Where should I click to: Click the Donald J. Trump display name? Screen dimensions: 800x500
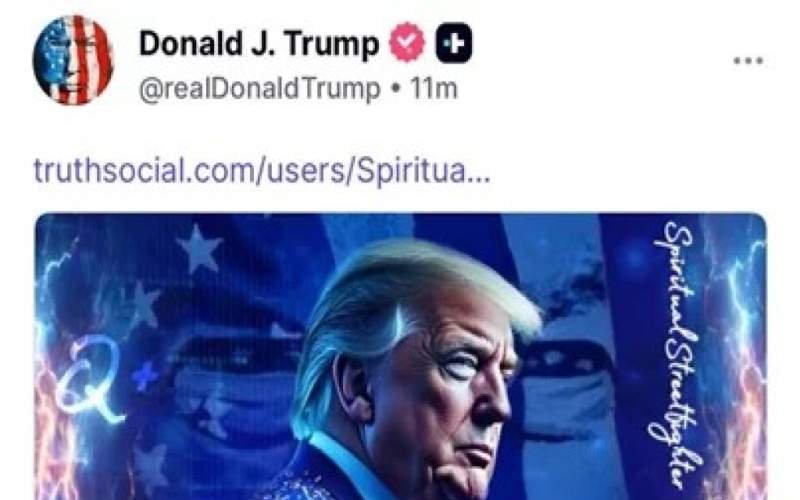pos(259,43)
